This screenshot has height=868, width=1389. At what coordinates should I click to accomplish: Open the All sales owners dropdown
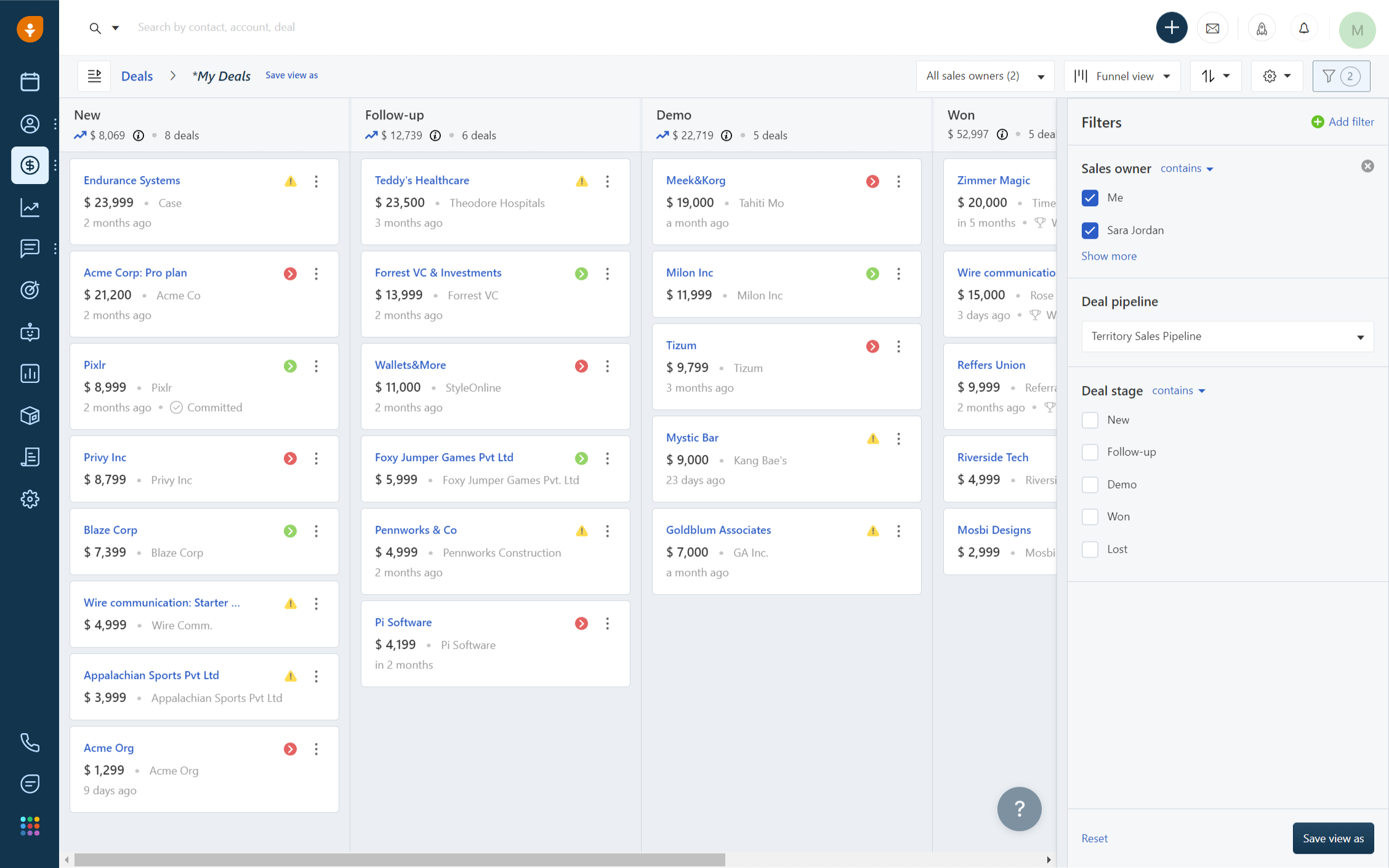tap(985, 76)
